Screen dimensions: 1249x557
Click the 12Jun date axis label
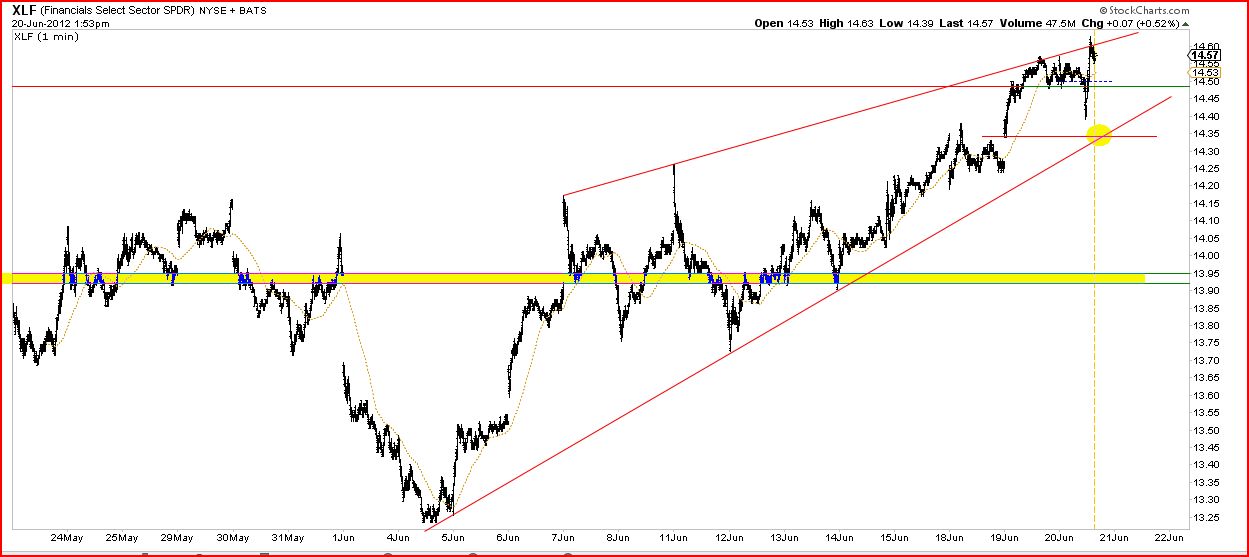point(730,536)
